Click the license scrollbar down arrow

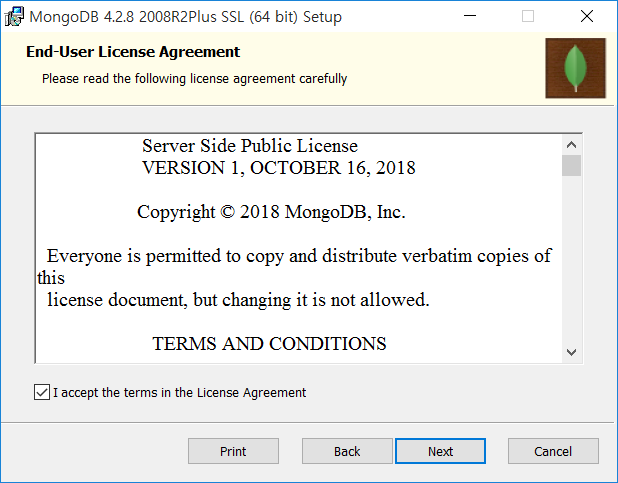click(571, 352)
